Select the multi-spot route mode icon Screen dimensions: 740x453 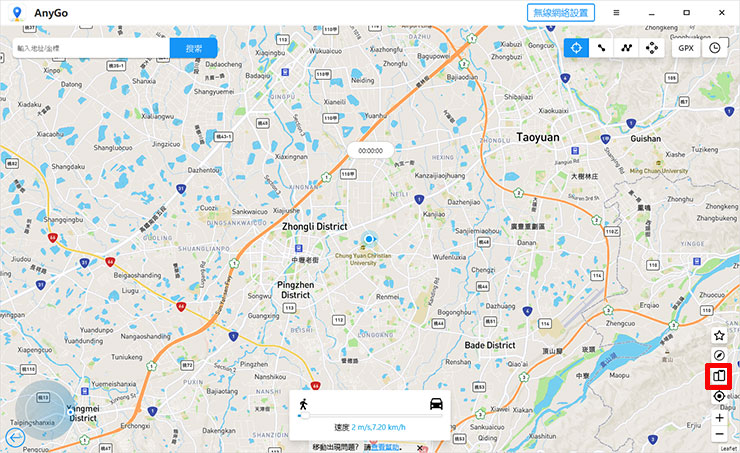point(626,48)
